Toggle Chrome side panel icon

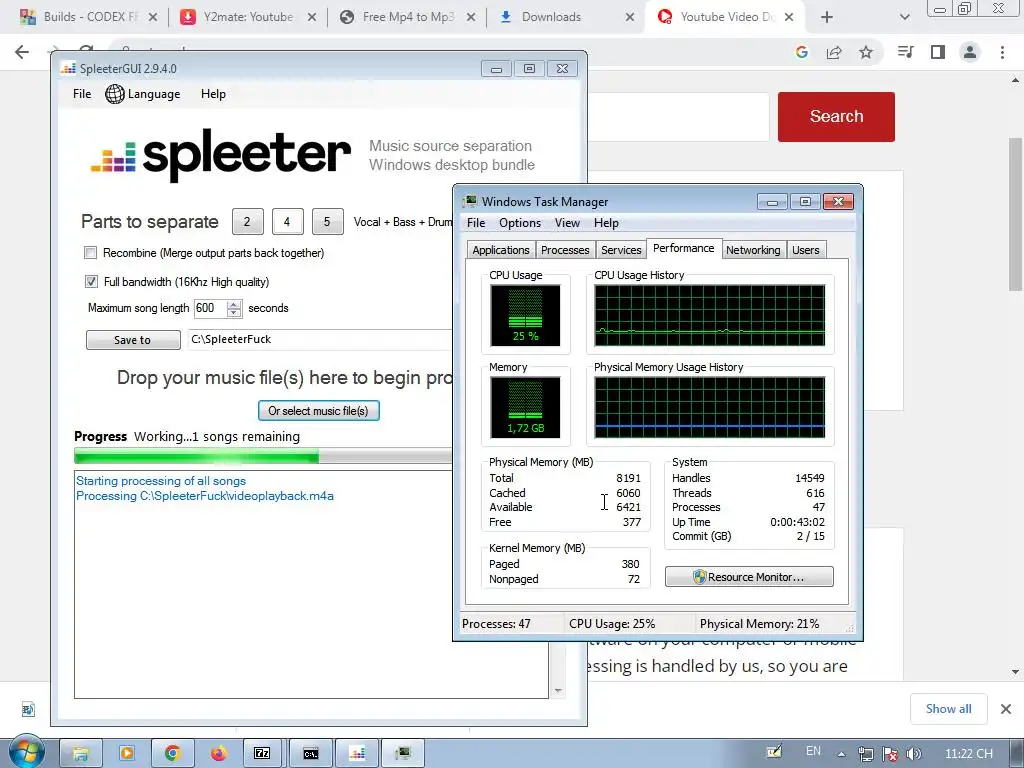click(938, 52)
